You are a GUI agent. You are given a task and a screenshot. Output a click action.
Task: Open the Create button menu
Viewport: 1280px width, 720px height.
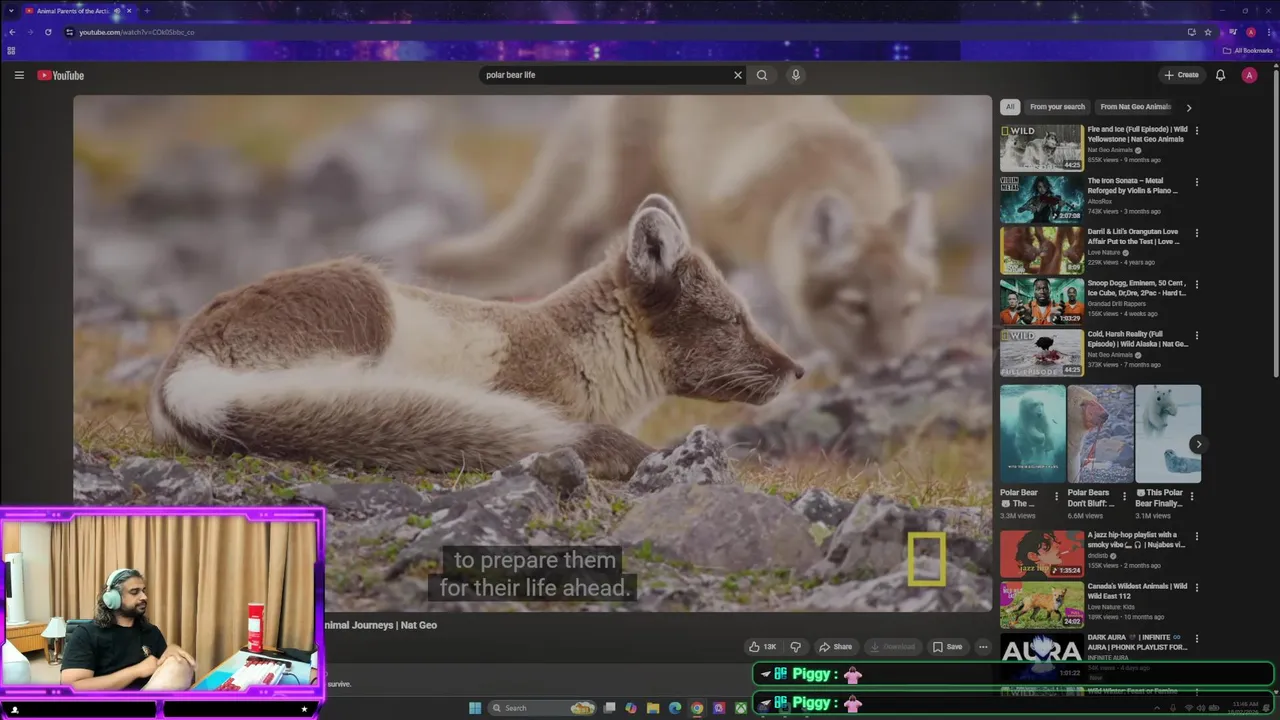[x=1181, y=75]
